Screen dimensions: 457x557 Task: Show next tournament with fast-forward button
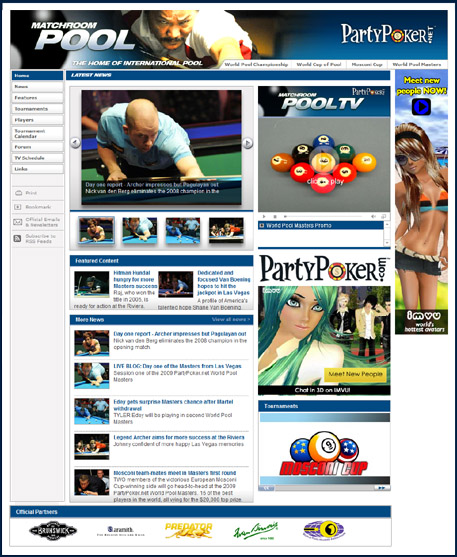click(x=381, y=488)
